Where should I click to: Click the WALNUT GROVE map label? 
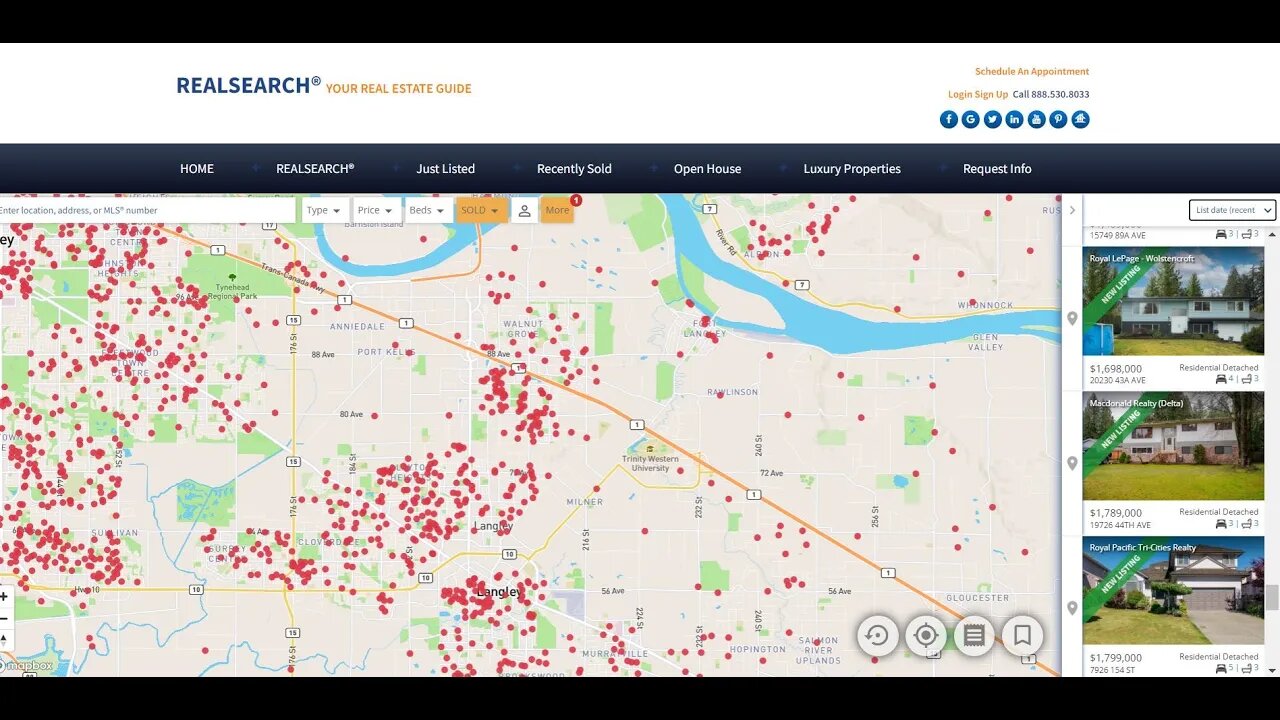524,328
